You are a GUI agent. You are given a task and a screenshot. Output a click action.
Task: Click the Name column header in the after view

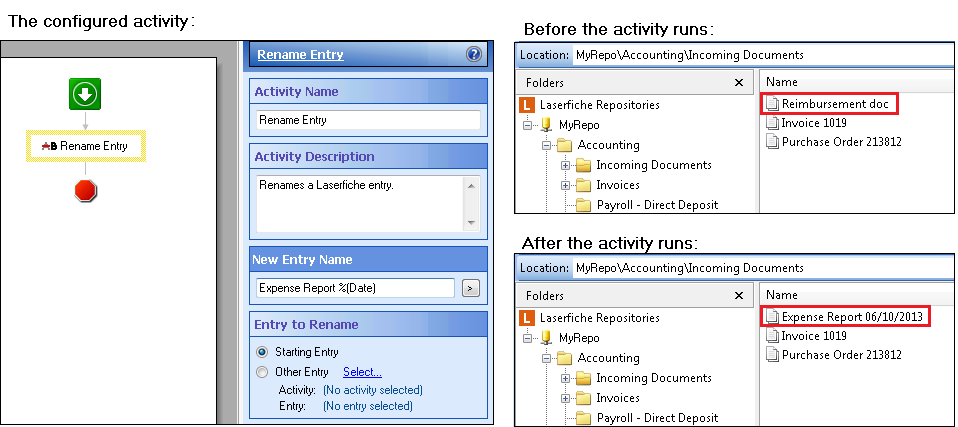pyautogui.click(x=782, y=295)
